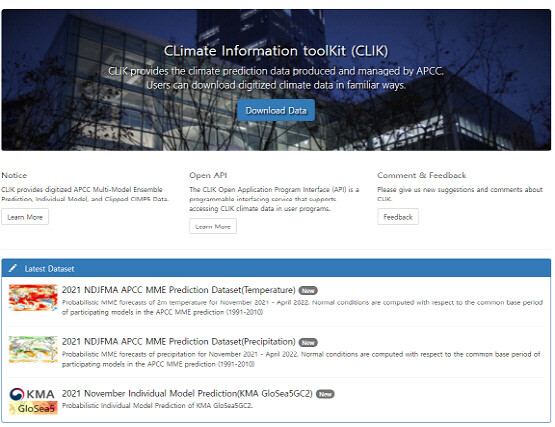Open 2021 NDJFMA Temperature dataset link
This screenshot has height=427, width=555.
178,290
